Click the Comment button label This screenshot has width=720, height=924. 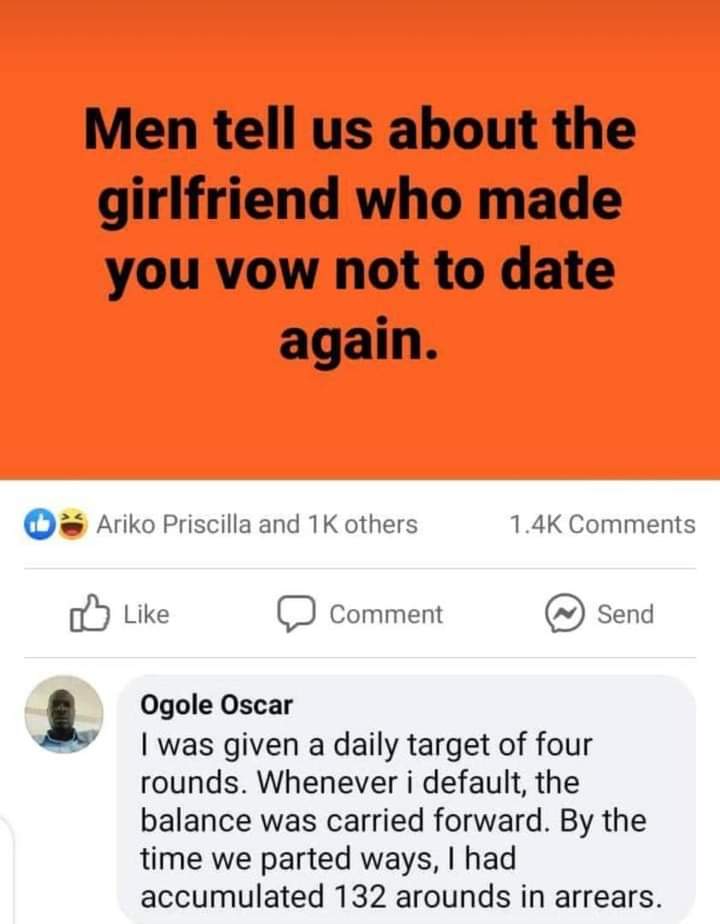pyautogui.click(x=386, y=614)
